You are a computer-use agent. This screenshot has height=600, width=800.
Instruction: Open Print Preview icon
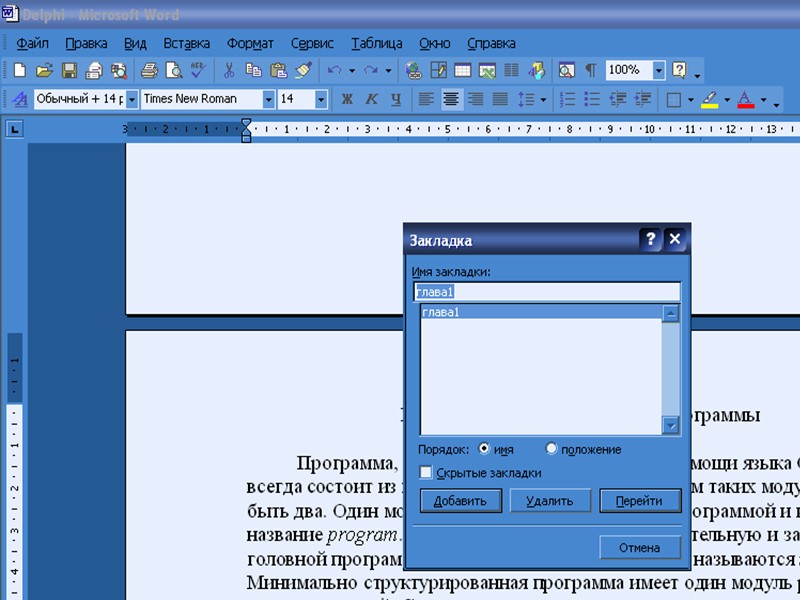pyautogui.click(x=173, y=70)
